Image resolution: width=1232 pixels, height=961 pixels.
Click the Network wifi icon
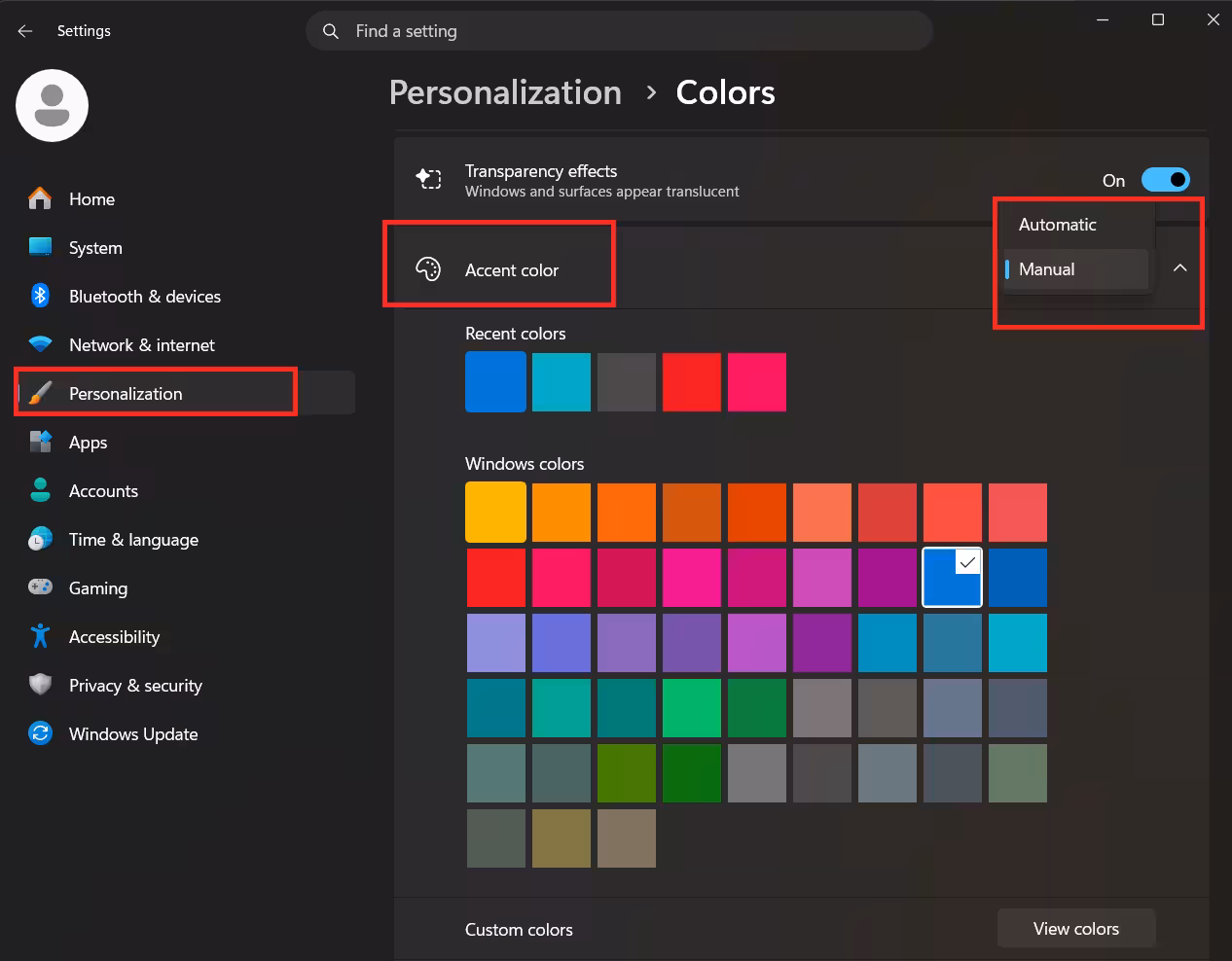tap(40, 344)
